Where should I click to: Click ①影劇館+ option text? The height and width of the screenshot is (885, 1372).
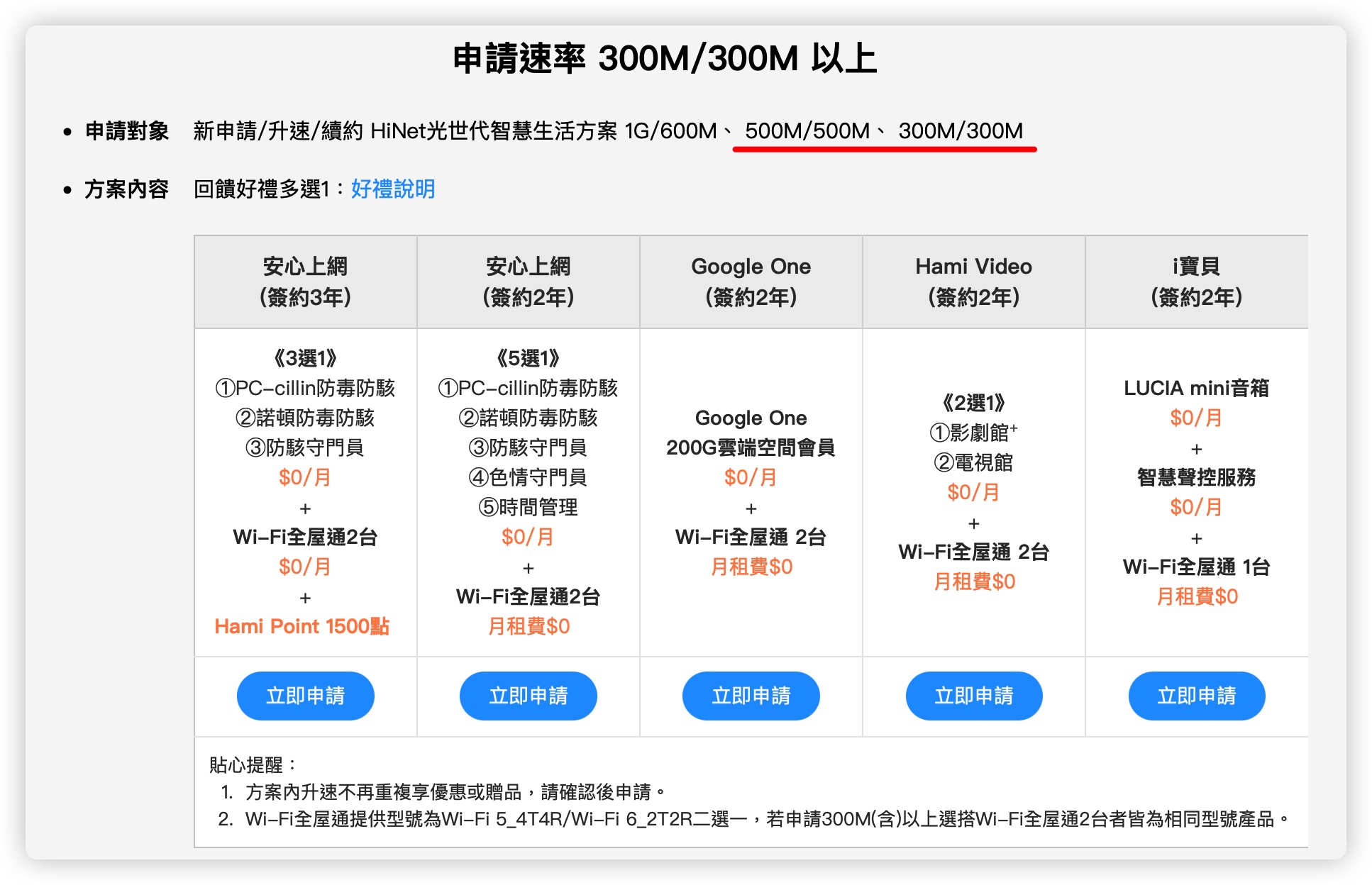tap(973, 433)
